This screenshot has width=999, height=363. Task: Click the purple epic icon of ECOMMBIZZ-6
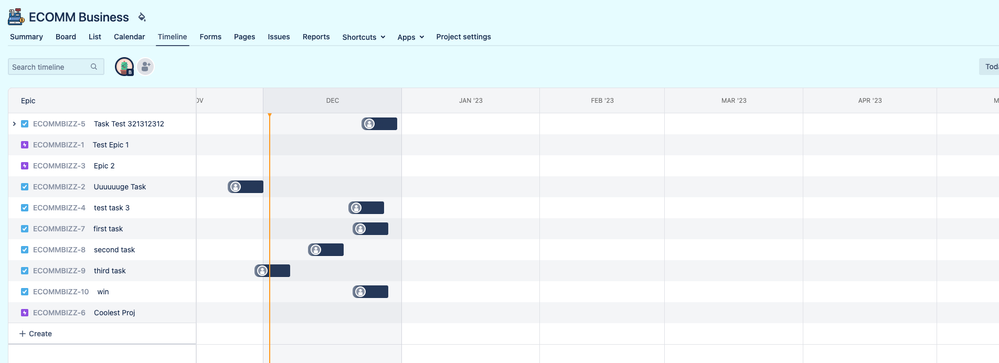coord(25,313)
